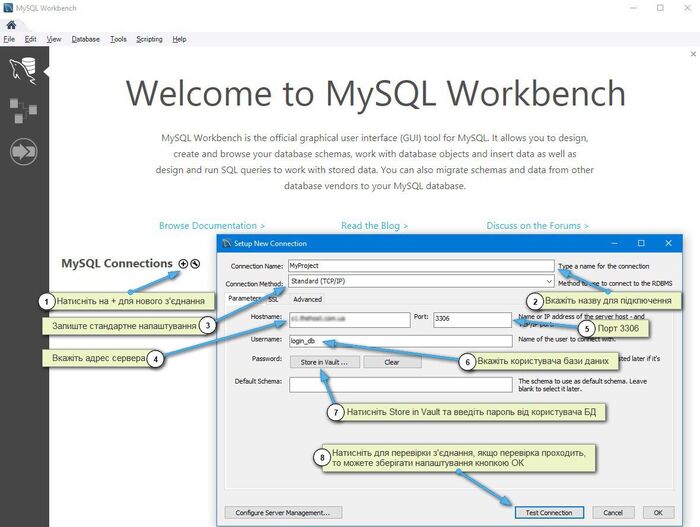The image size is (700, 527).
Task: Open the Scripting menu
Action: coord(149,39)
